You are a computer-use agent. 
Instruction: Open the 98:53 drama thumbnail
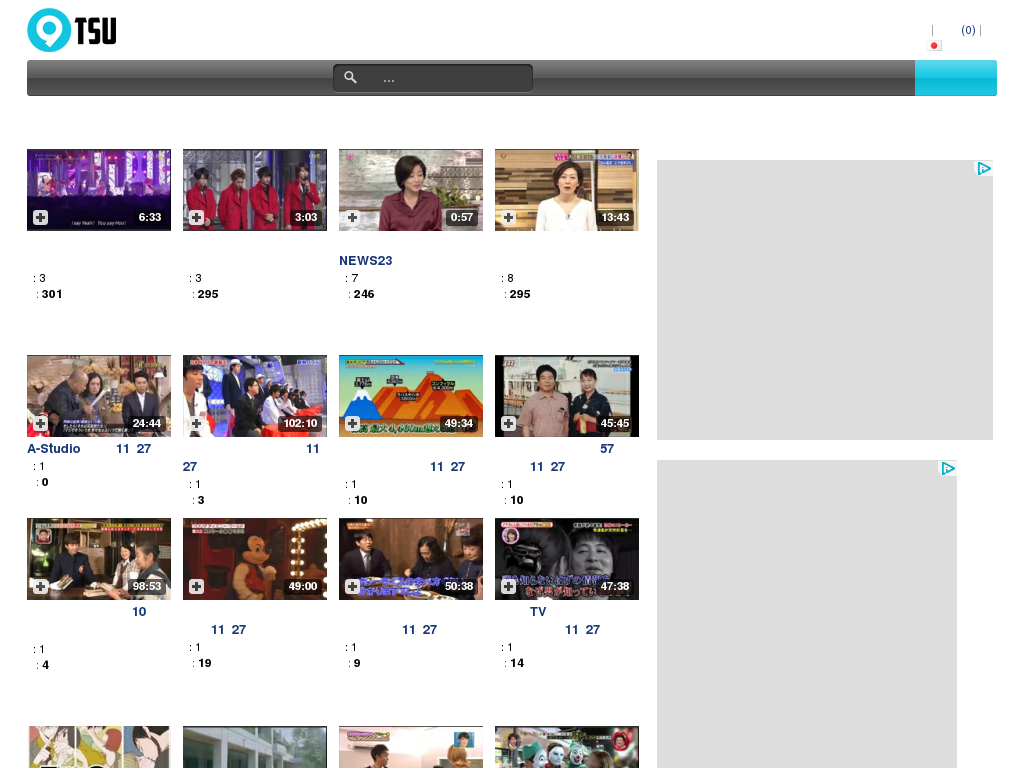point(99,559)
